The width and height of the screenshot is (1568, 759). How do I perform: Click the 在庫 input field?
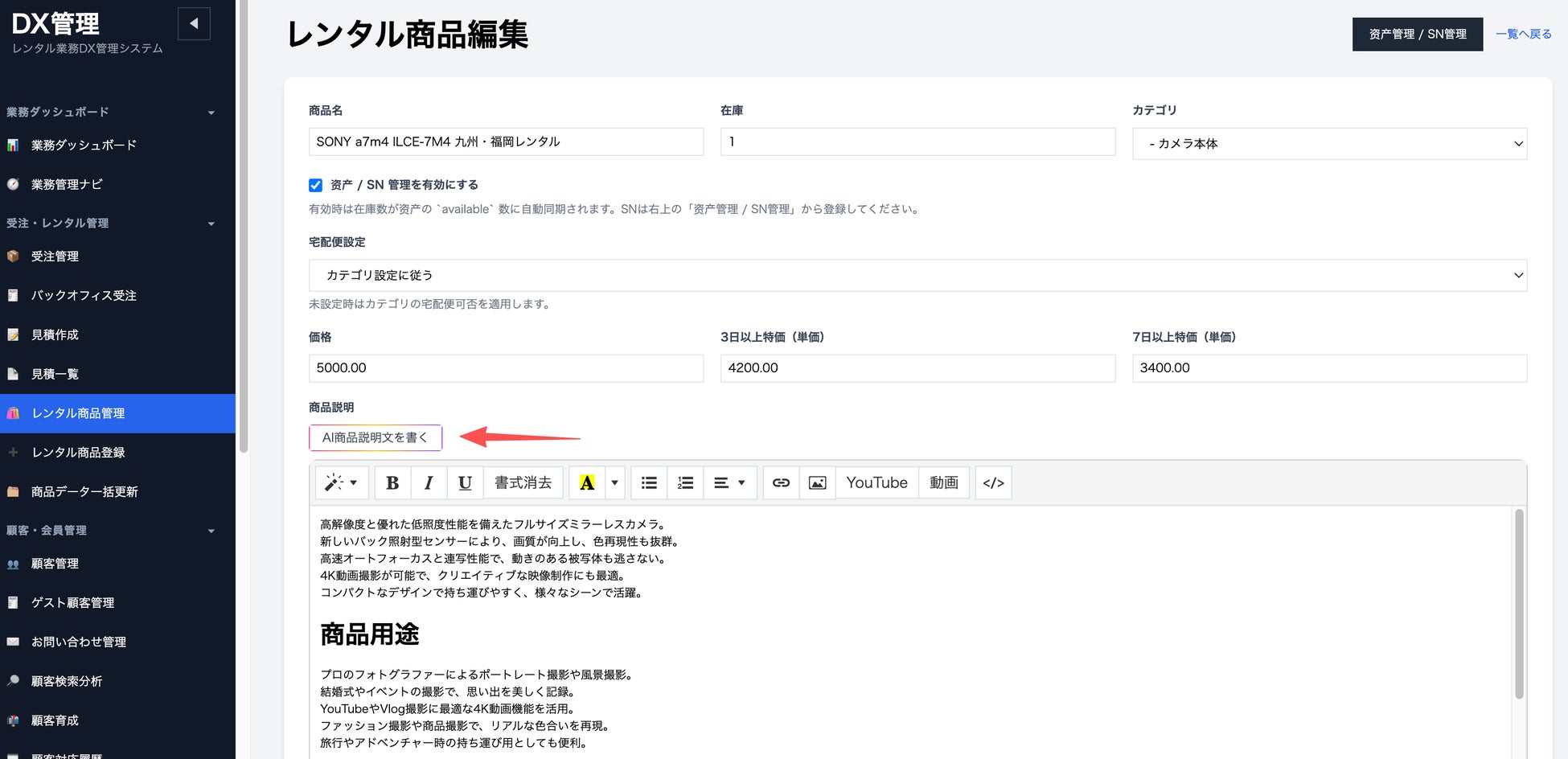pos(917,142)
